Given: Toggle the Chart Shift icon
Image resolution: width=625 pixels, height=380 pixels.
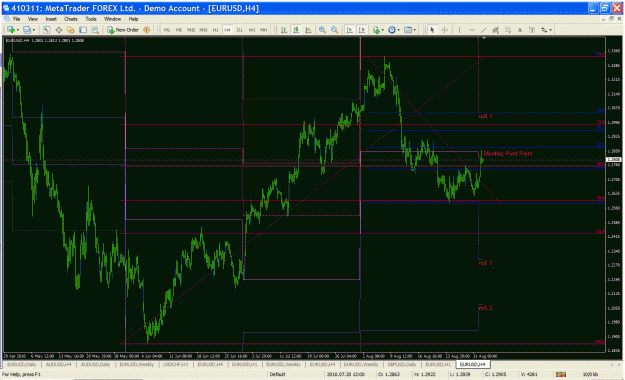Looking at the screenshot, I should pos(362,30).
